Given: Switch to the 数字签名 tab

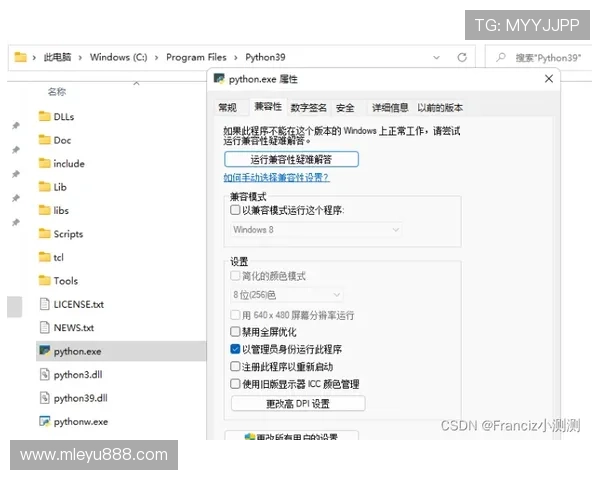Looking at the screenshot, I should click(x=308, y=108).
